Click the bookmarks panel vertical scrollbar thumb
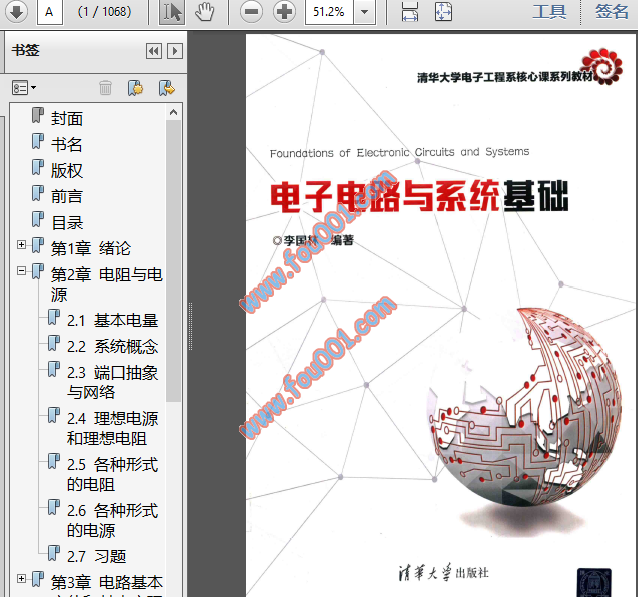 click(174, 260)
